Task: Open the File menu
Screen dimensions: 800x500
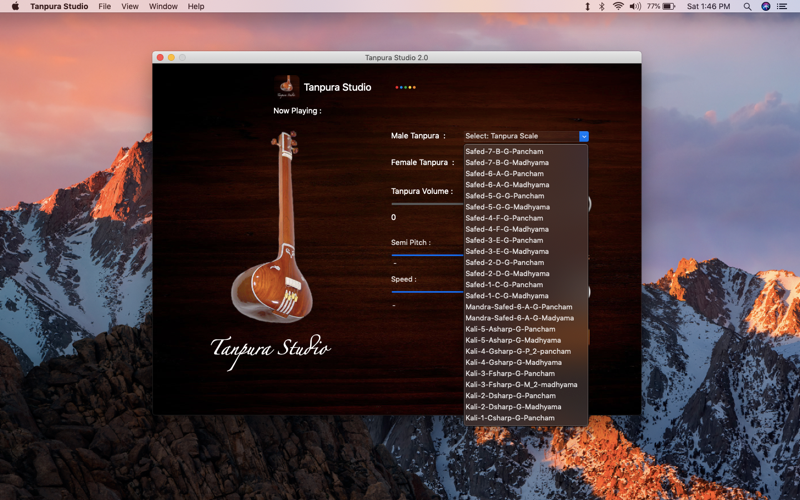Action: (x=105, y=6)
